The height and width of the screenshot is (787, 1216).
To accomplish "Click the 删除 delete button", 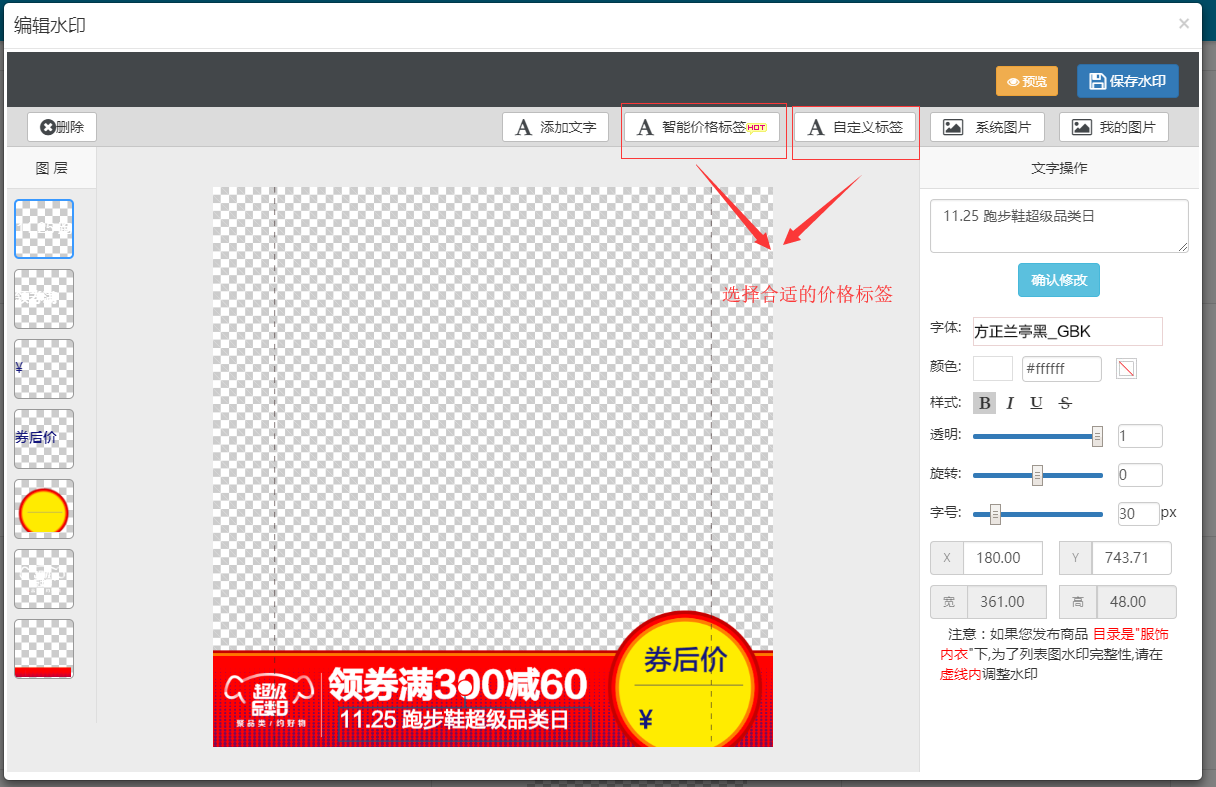I will coord(62,127).
